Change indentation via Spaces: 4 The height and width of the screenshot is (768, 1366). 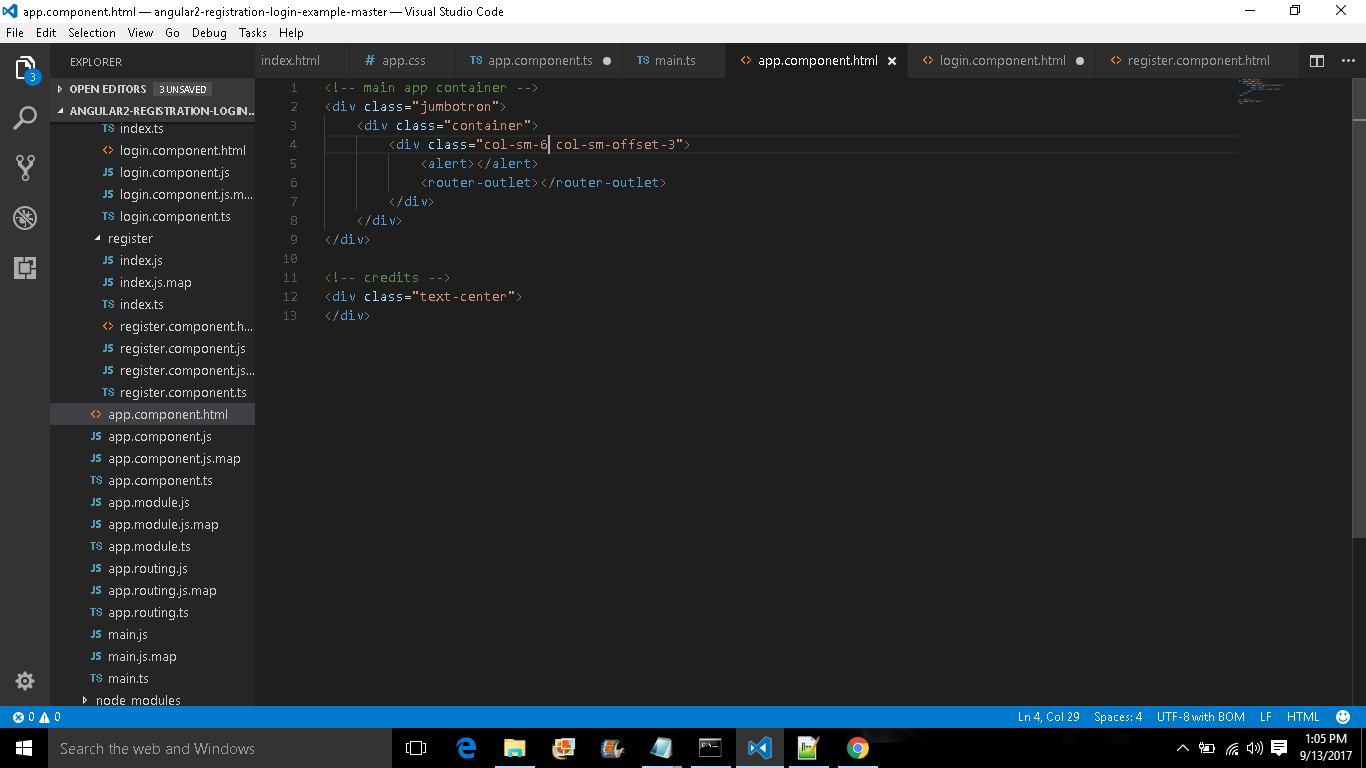1118,717
